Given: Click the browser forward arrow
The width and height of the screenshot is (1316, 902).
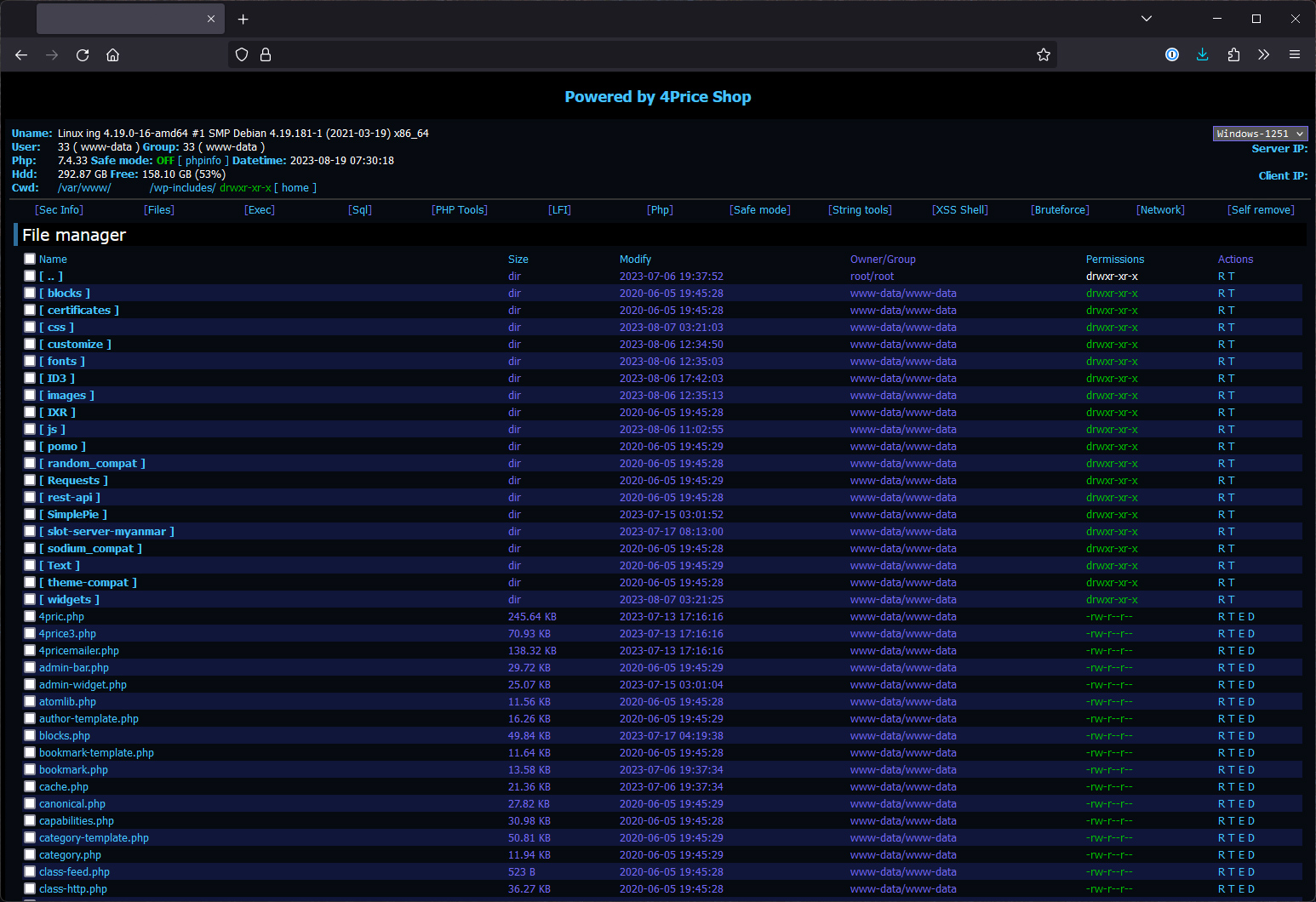Looking at the screenshot, I should pyautogui.click(x=52, y=54).
